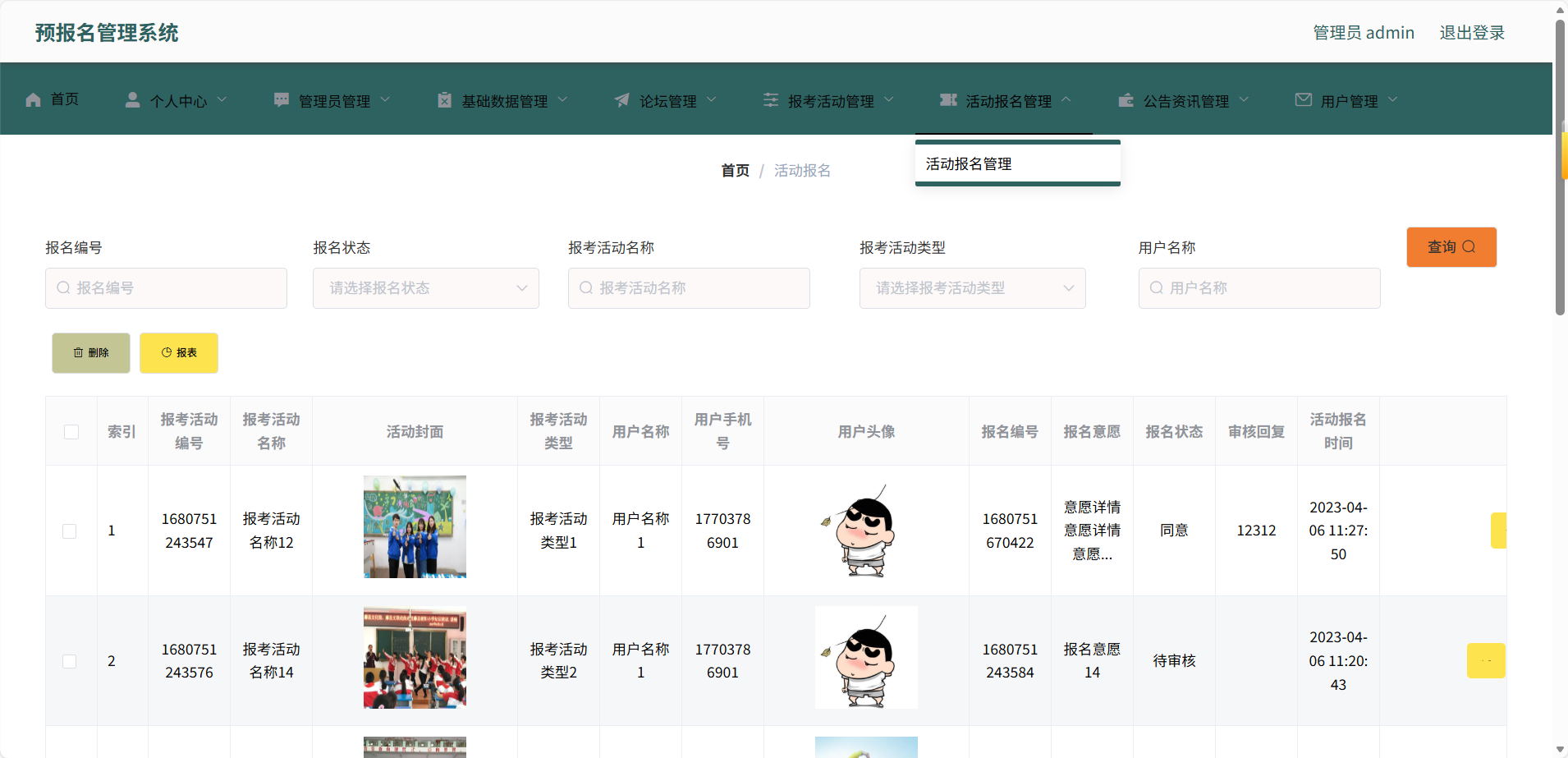Open row 2 activity cover thumbnail
This screenshot has width=1568, height=758.
415,658
